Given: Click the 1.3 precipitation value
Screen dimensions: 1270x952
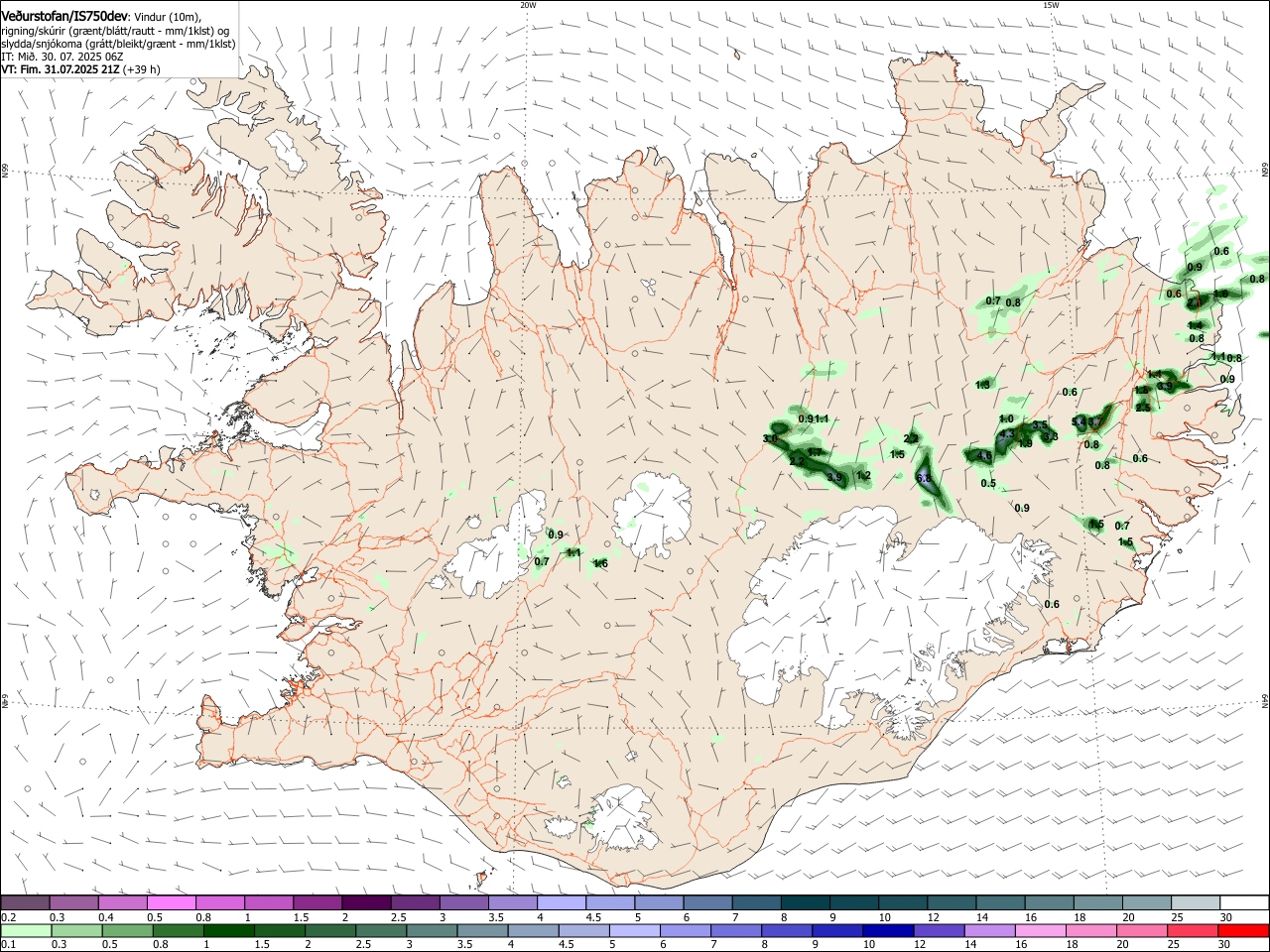Looking at the screenshot, I should [983, 385].
